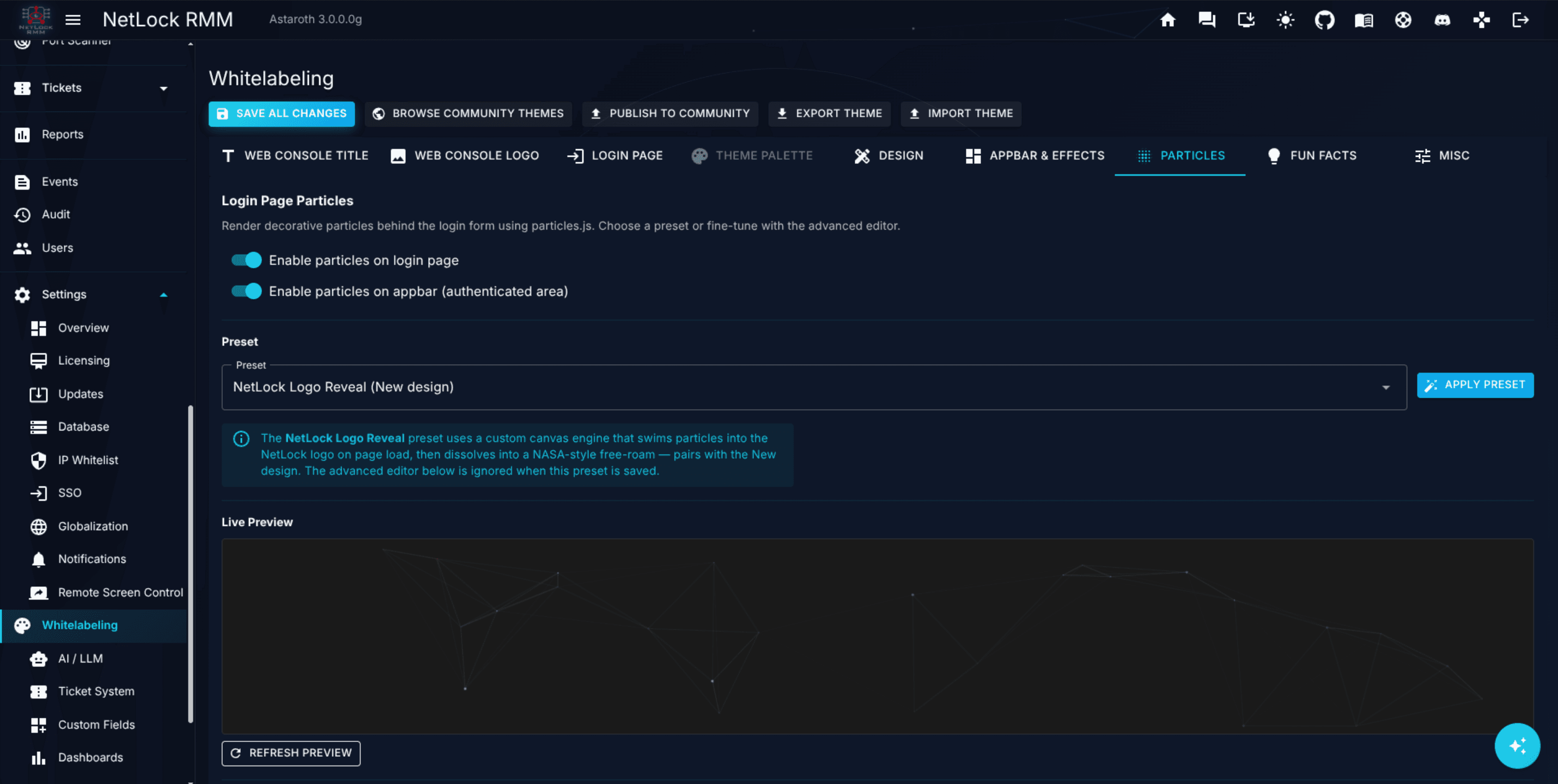Open SSO settings
The height and width of the screenshot is (784, 1558).
[94, 493]
